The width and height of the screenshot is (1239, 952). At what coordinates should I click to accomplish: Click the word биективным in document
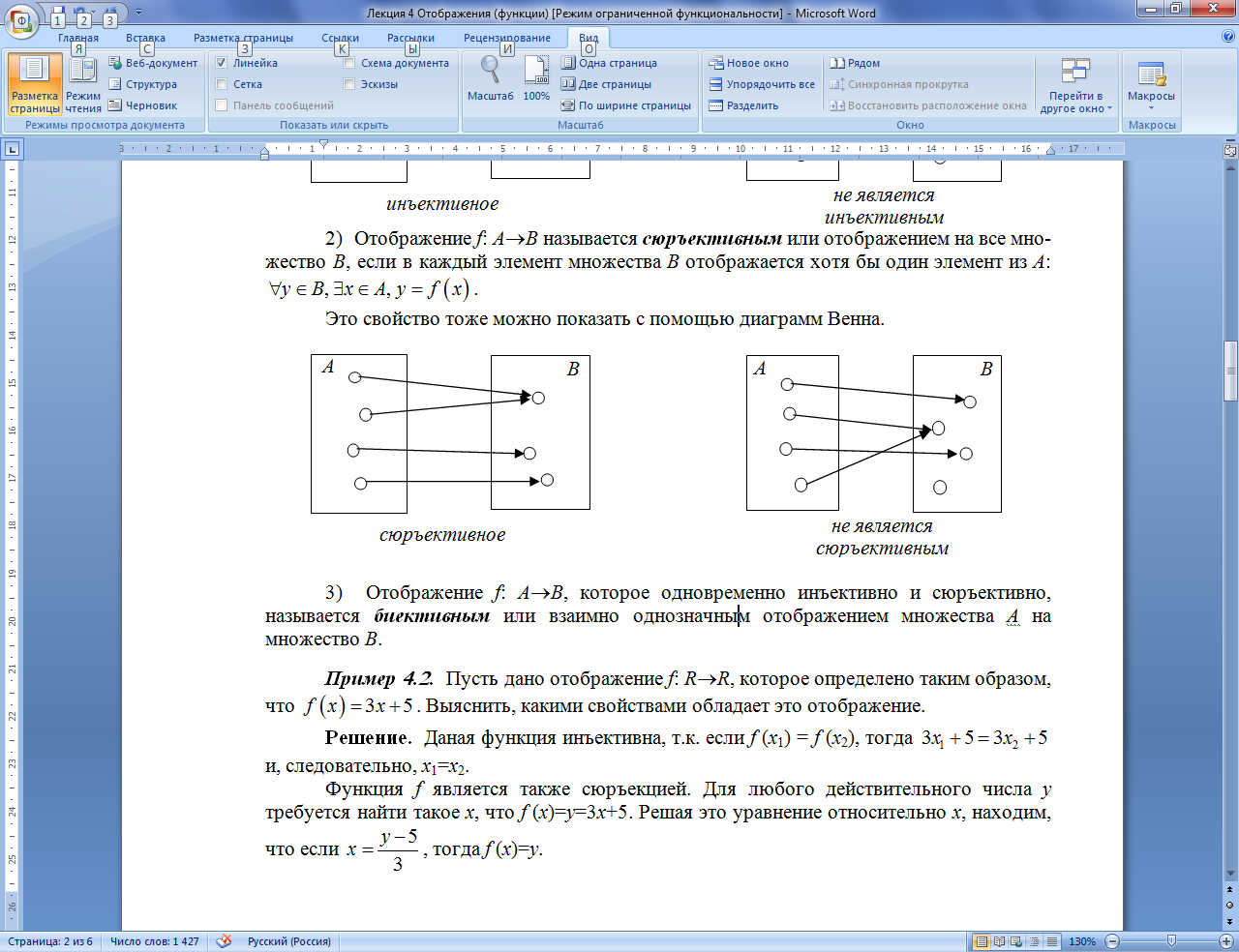coord(432,616)
